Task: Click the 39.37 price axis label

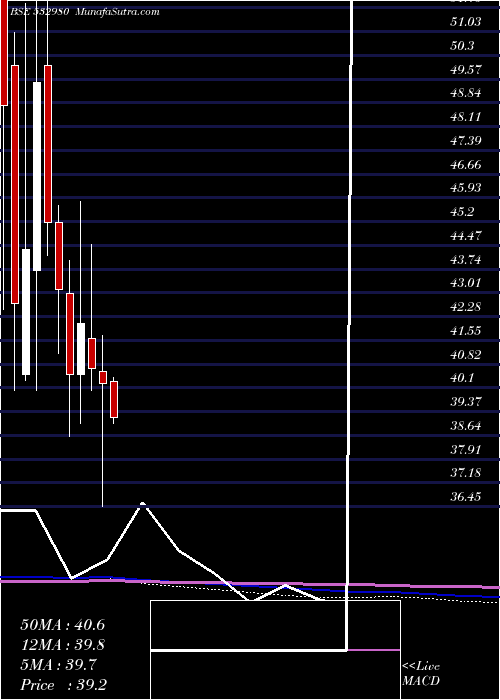Action: (466, 401)
